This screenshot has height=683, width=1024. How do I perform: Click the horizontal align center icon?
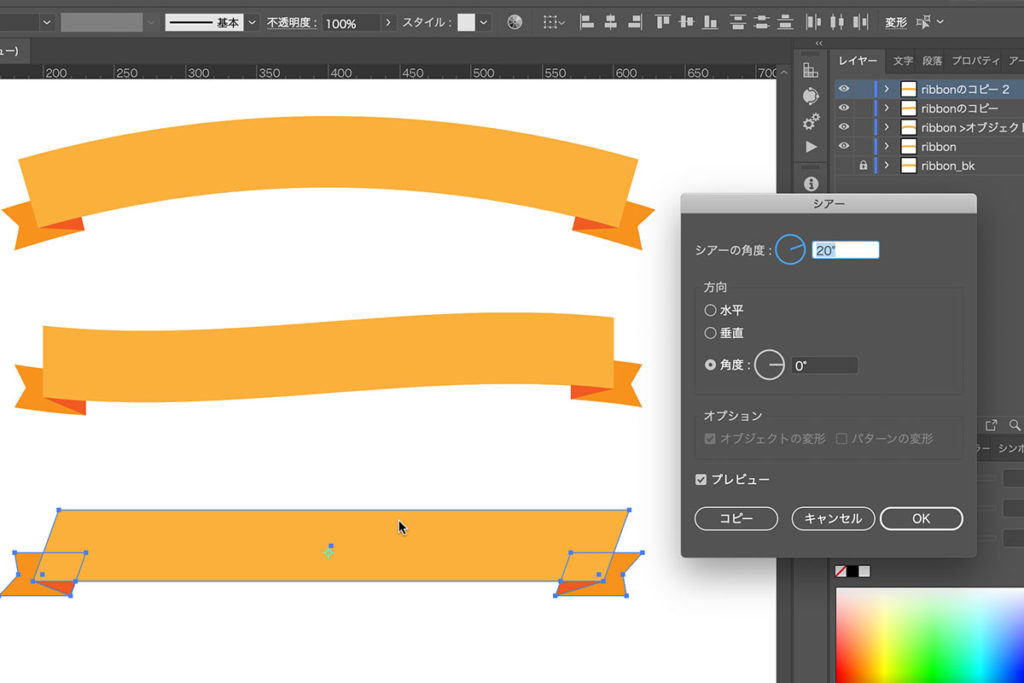[612, 22]
